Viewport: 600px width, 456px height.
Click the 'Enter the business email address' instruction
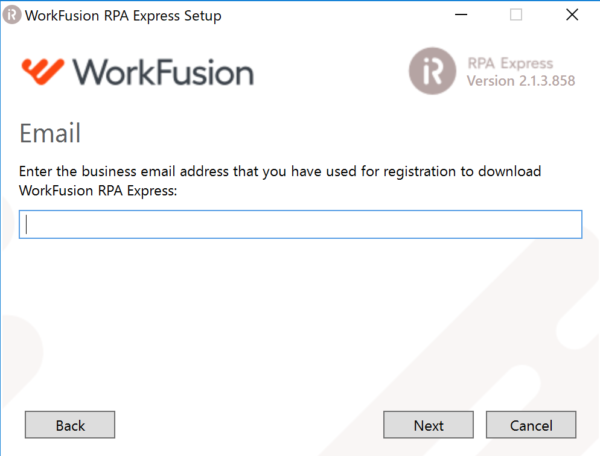pyautogui.click(x=280, y=181)
